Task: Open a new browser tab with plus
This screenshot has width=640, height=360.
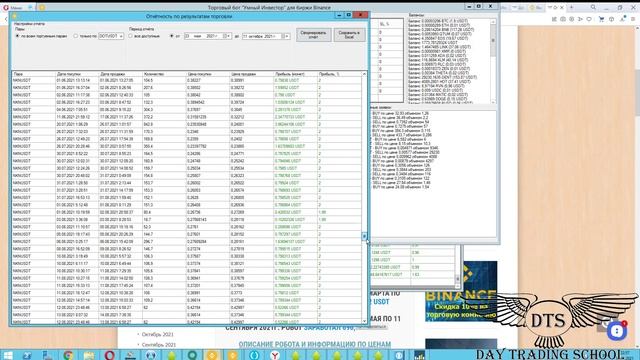Action: coord(571,7)
